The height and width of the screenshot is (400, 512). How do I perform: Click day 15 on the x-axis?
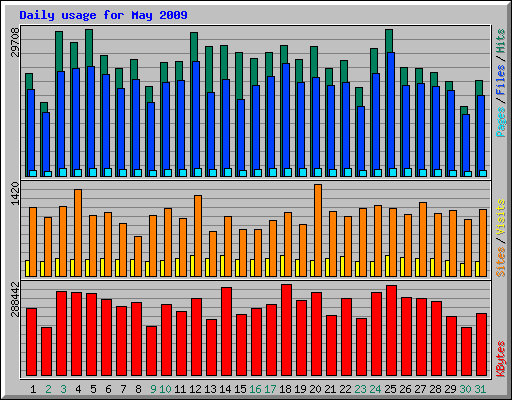(240, 389)
